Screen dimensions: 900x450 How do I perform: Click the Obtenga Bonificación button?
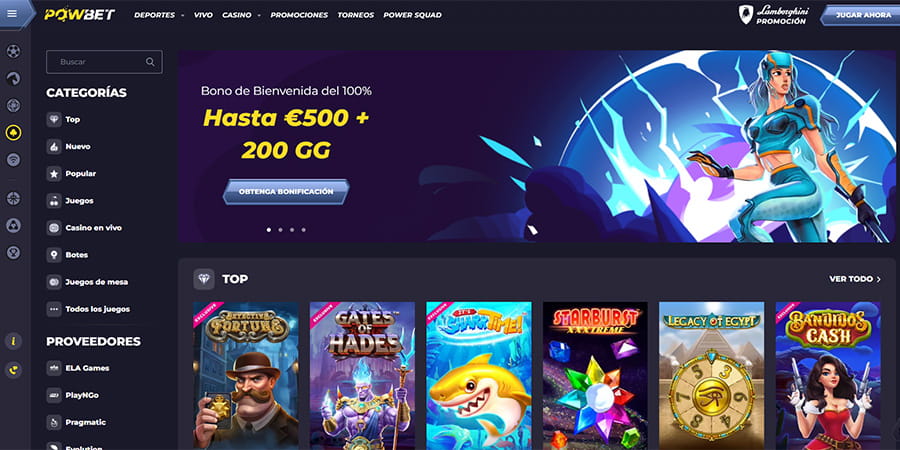[x=286, y=192]
